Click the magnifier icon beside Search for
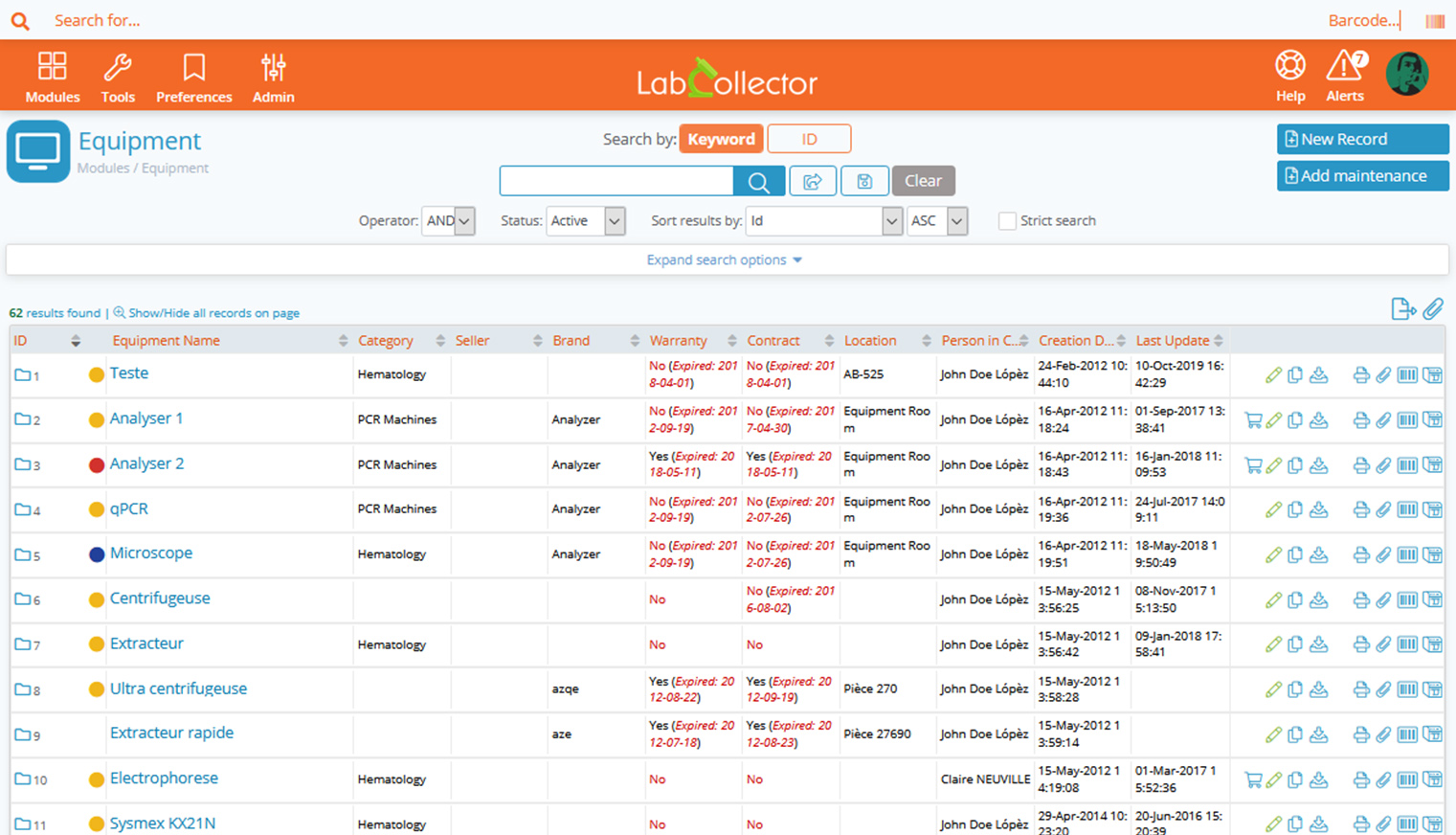This screenshot has height=835, width=1456. click(x=20, y=20)
